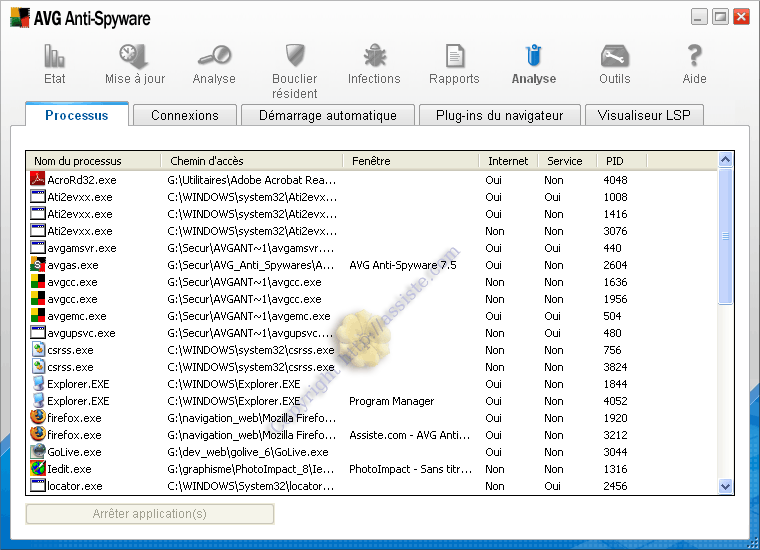Switch to the Processus tab

click(x=77, y=115)
